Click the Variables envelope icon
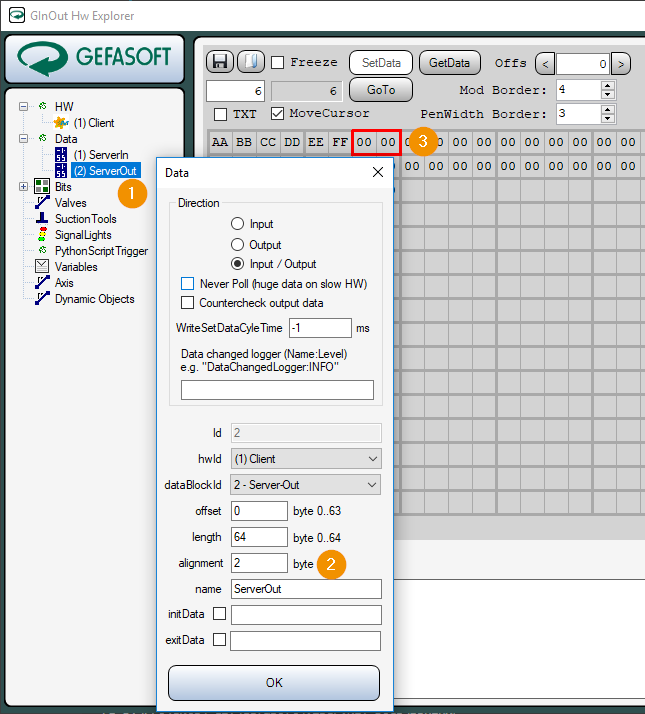 42,266
